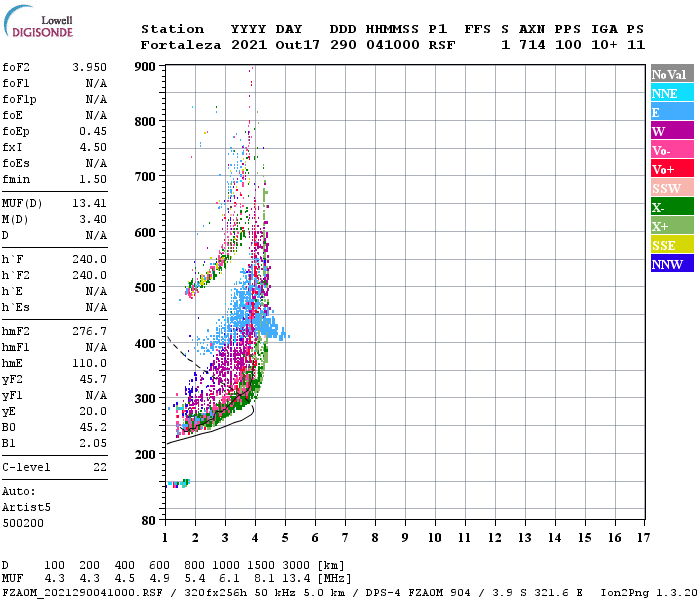Image resolution: width=700 pixels, height=600 pixels.
Task: Click the 714 AXN value
Action: point(532,45)
